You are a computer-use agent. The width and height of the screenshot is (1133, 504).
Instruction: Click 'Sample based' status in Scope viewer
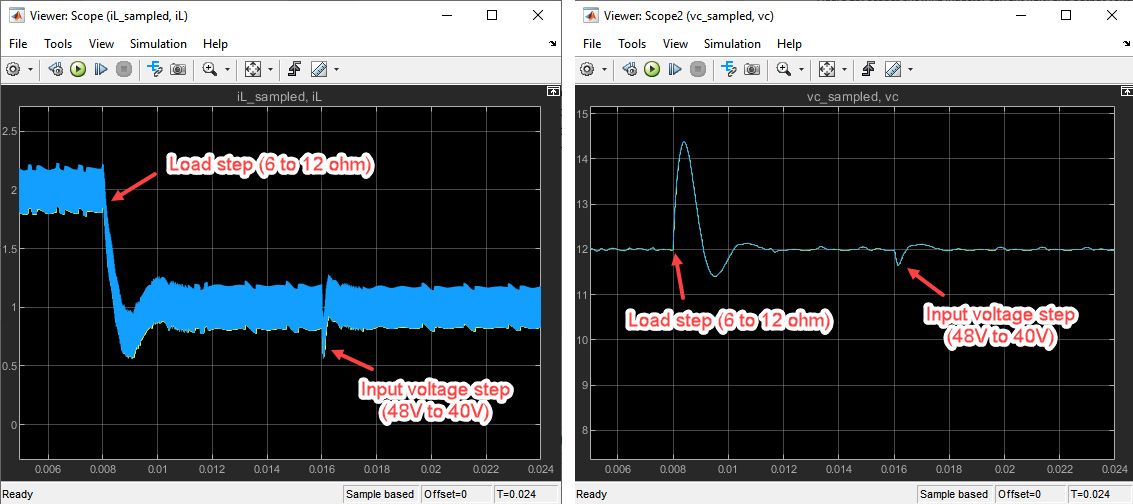pyautogui.click(x=379, y=495)
